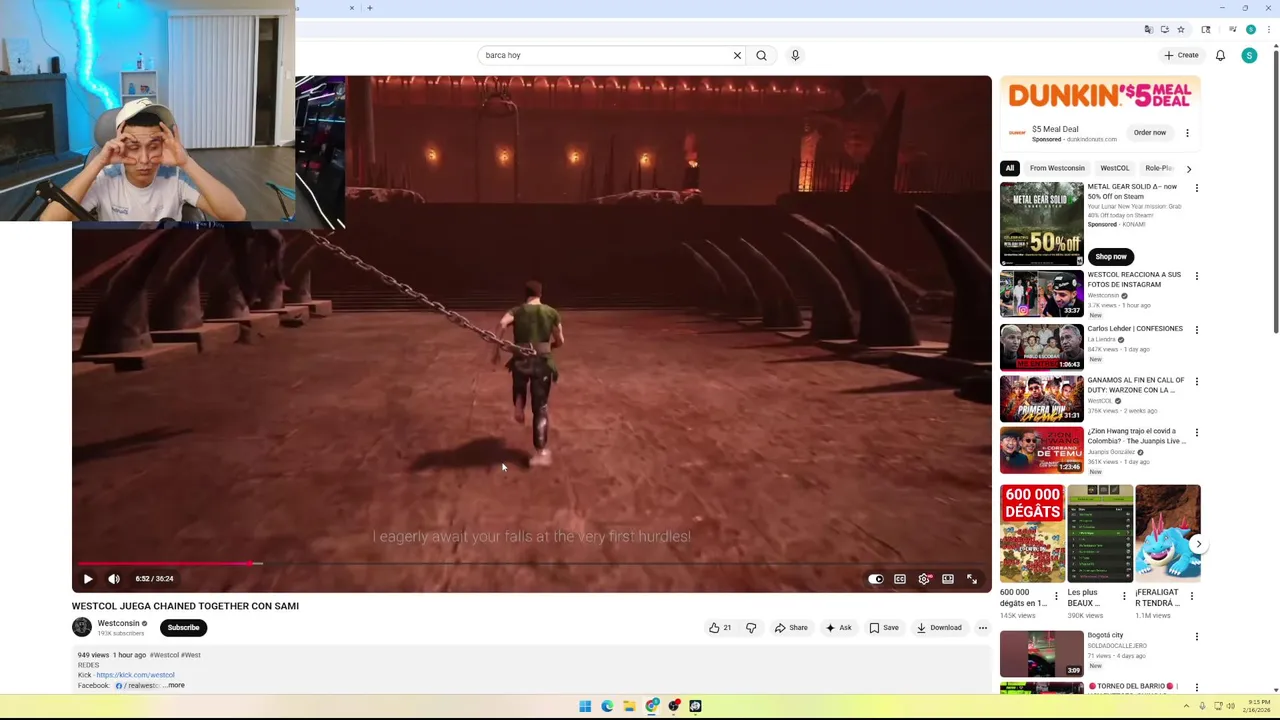Save video to a playlist
1280x720 pixels.
884,628
